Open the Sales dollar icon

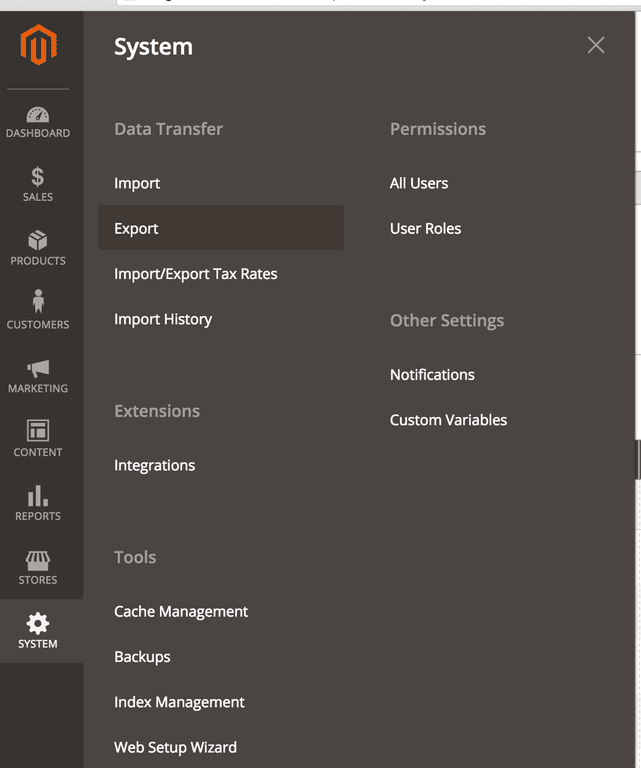[x=38, y=178]
